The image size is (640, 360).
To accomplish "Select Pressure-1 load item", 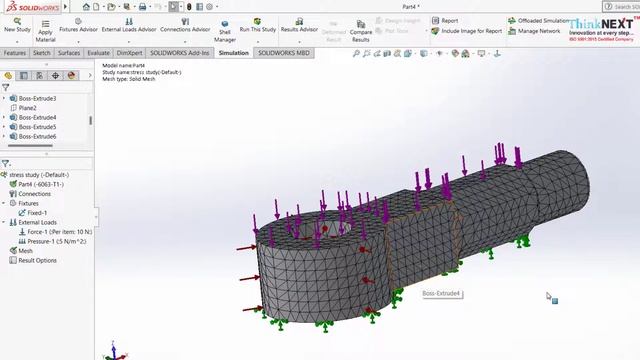I will [53, 241].
